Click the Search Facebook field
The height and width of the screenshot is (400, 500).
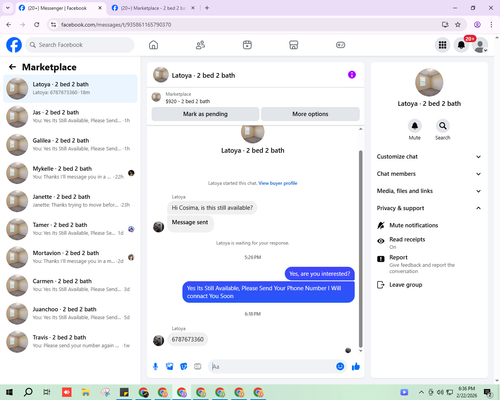[80, 45]
